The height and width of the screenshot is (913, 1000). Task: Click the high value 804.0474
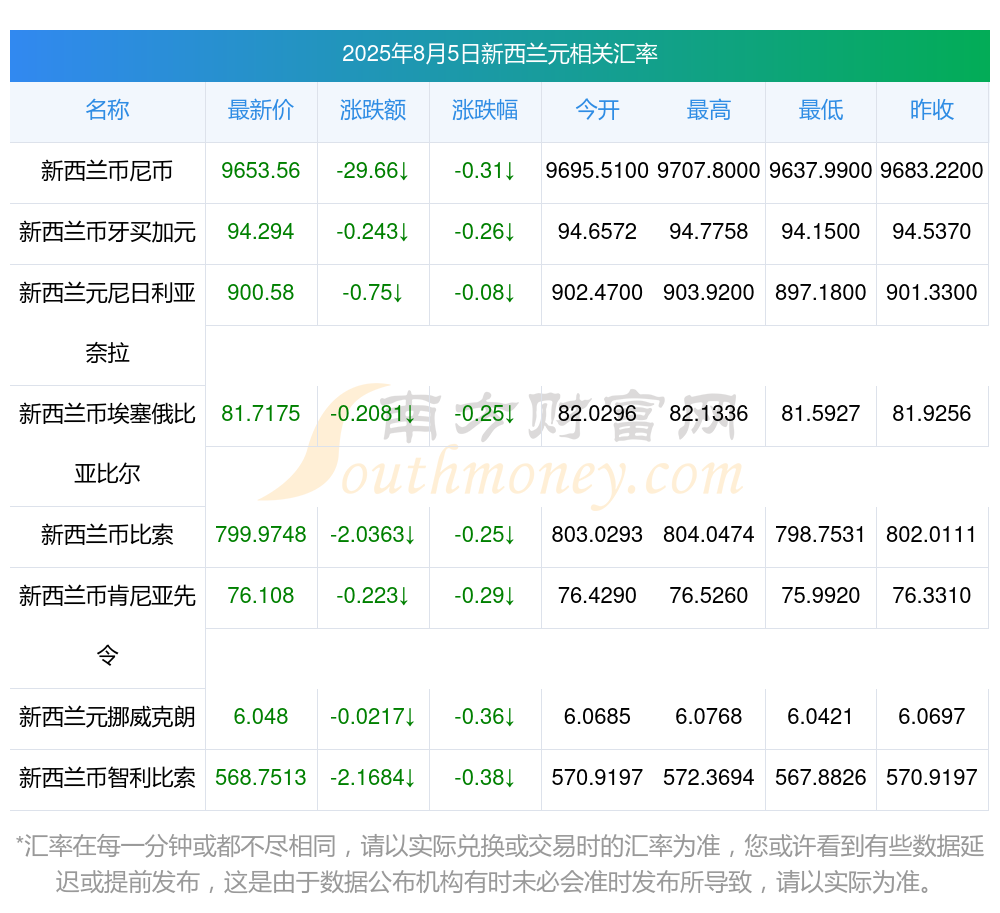point(709,534)
